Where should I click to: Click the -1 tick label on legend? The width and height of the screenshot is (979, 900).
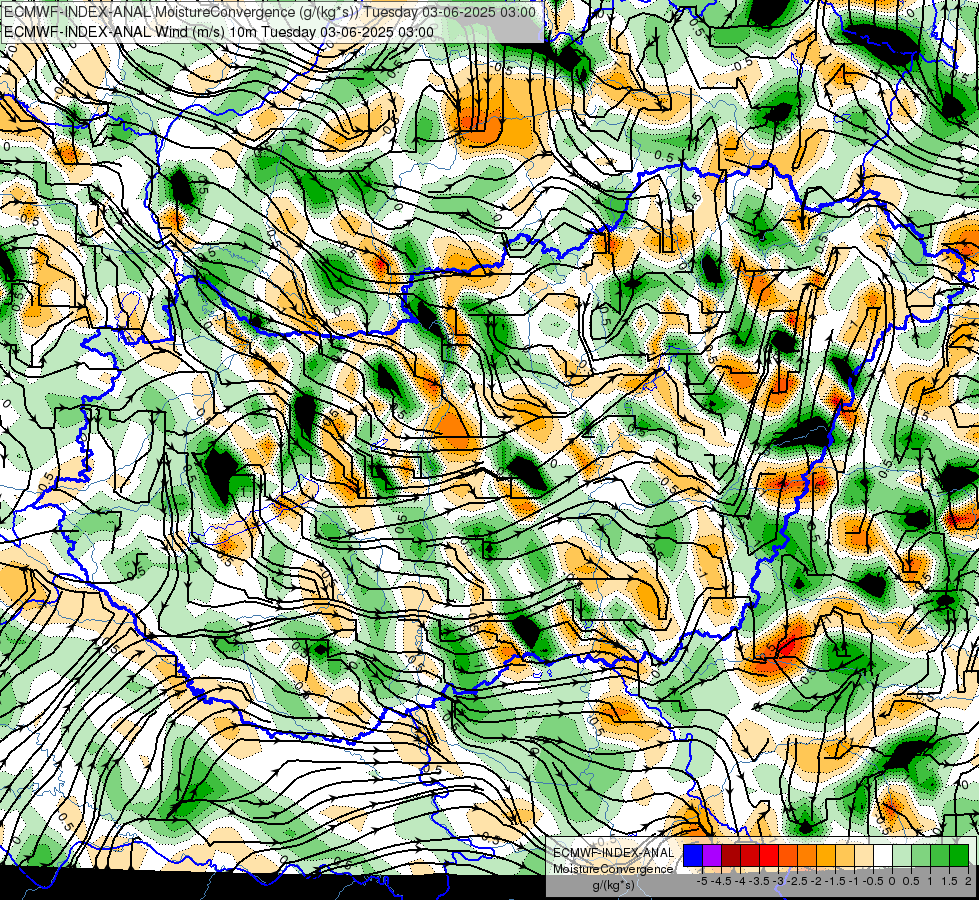pyautogui.click(x=854, y=881)
